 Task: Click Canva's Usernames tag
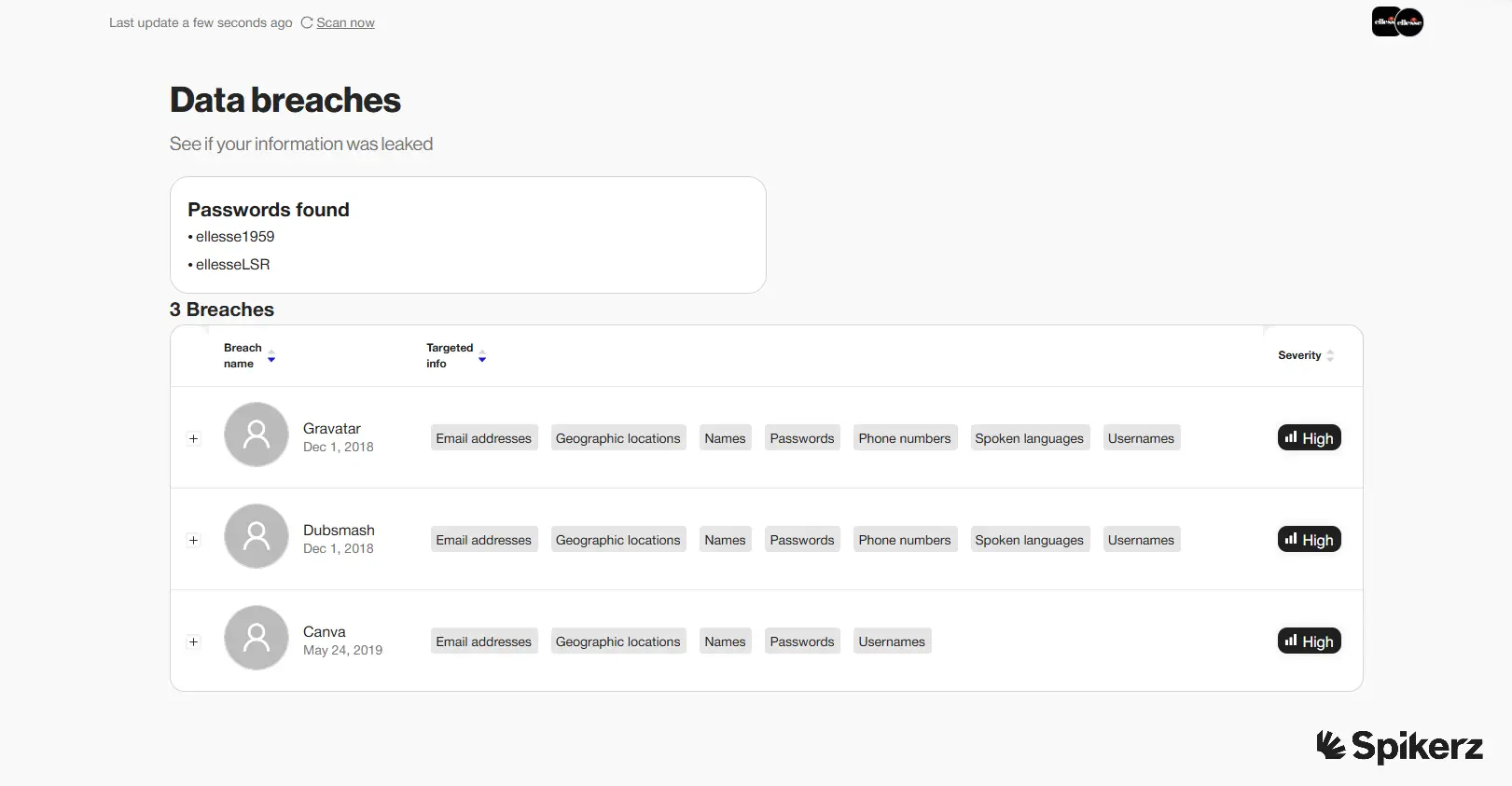click(x=893, y=641)
